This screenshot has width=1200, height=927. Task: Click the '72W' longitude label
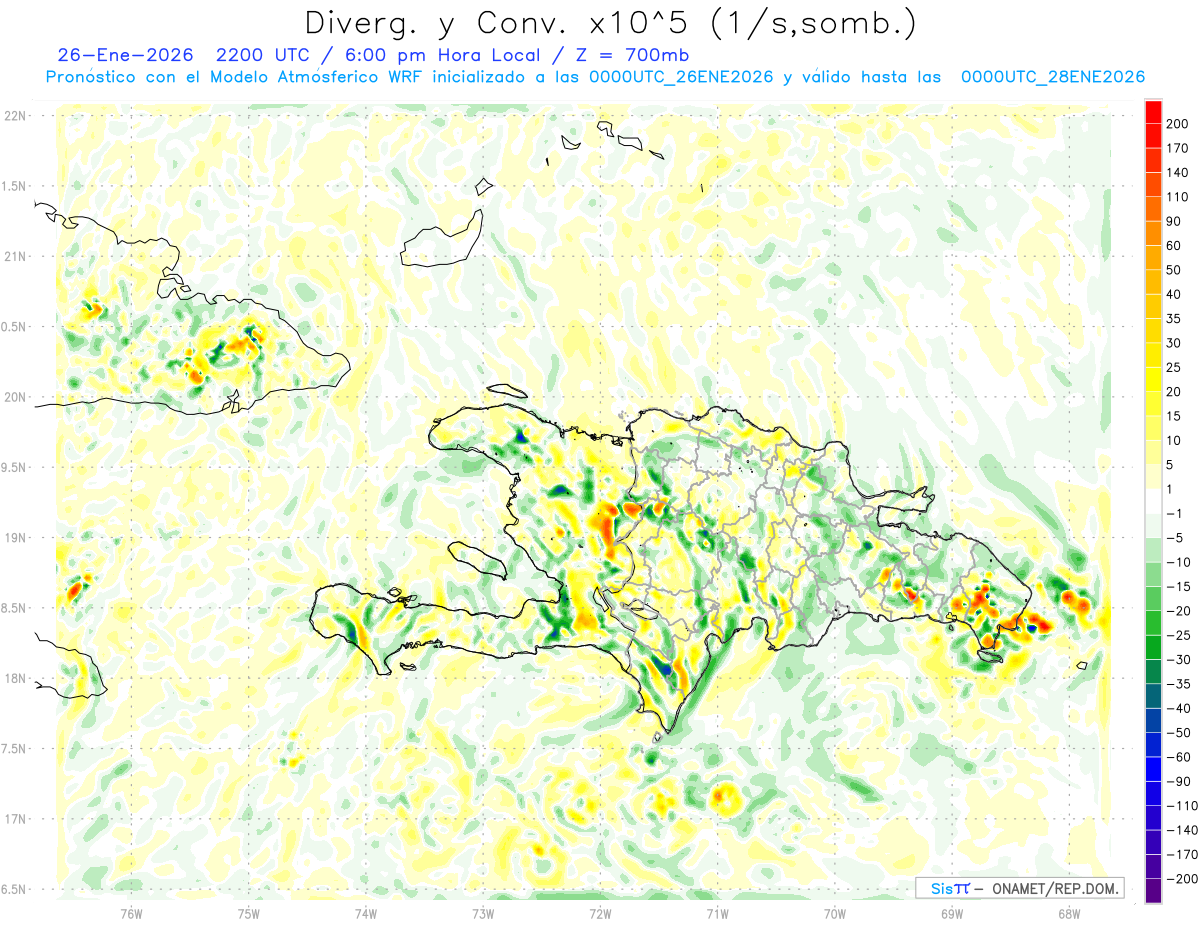600,913
